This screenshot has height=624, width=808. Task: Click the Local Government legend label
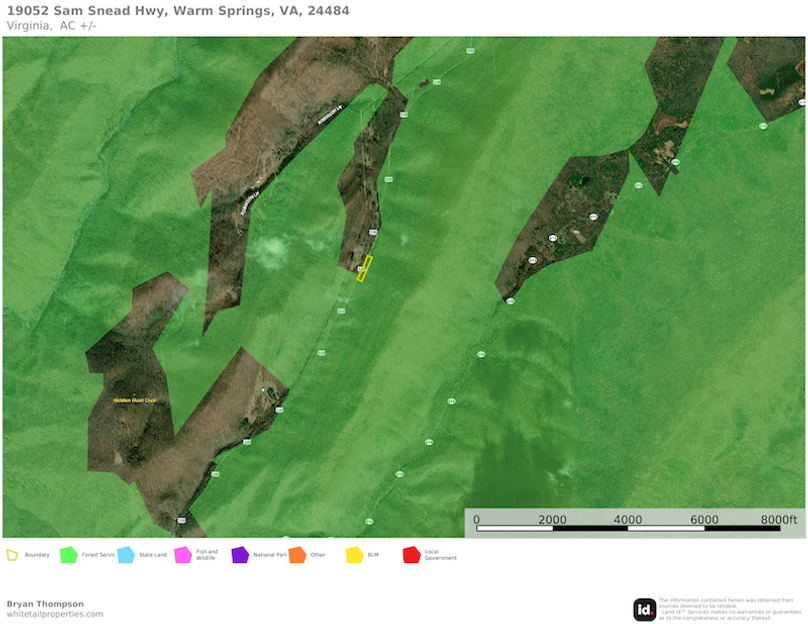439,555
